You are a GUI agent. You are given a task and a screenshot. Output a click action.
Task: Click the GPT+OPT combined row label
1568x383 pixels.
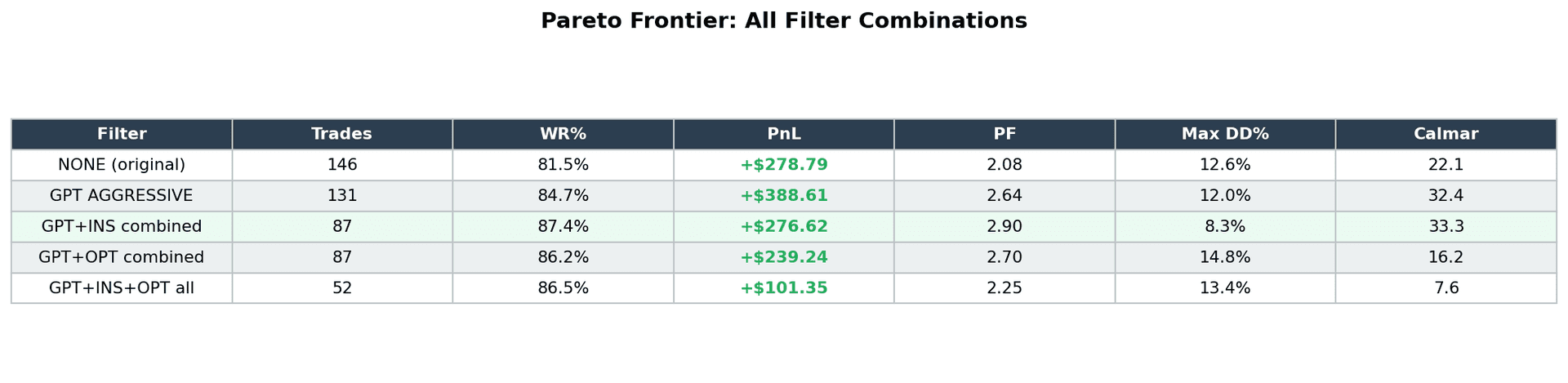122,257
